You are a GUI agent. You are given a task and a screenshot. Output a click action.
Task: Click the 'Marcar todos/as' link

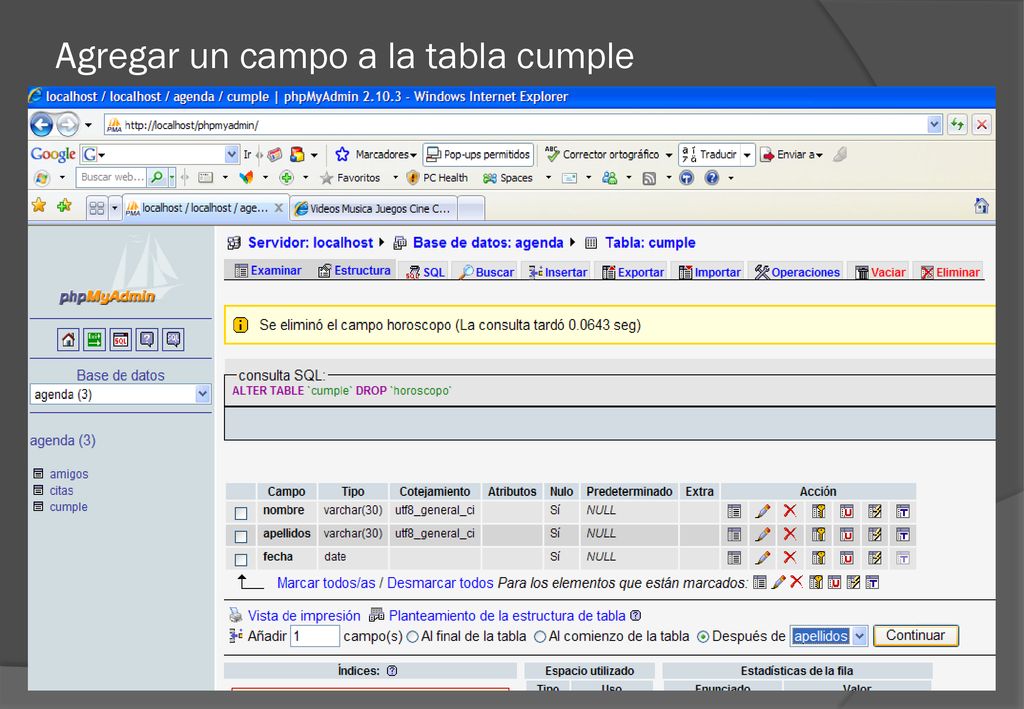point(326,583)
